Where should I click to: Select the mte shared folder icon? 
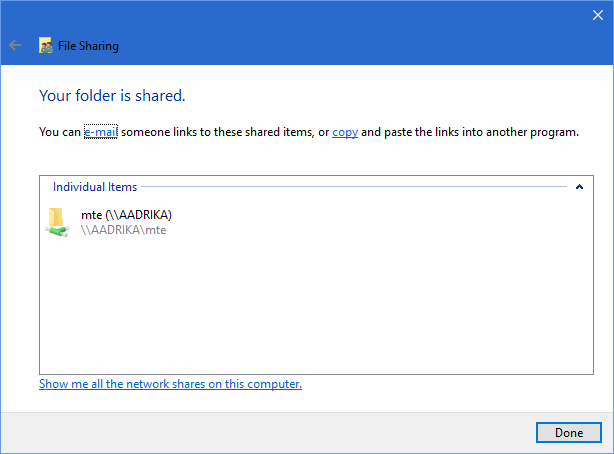(57, 221)
